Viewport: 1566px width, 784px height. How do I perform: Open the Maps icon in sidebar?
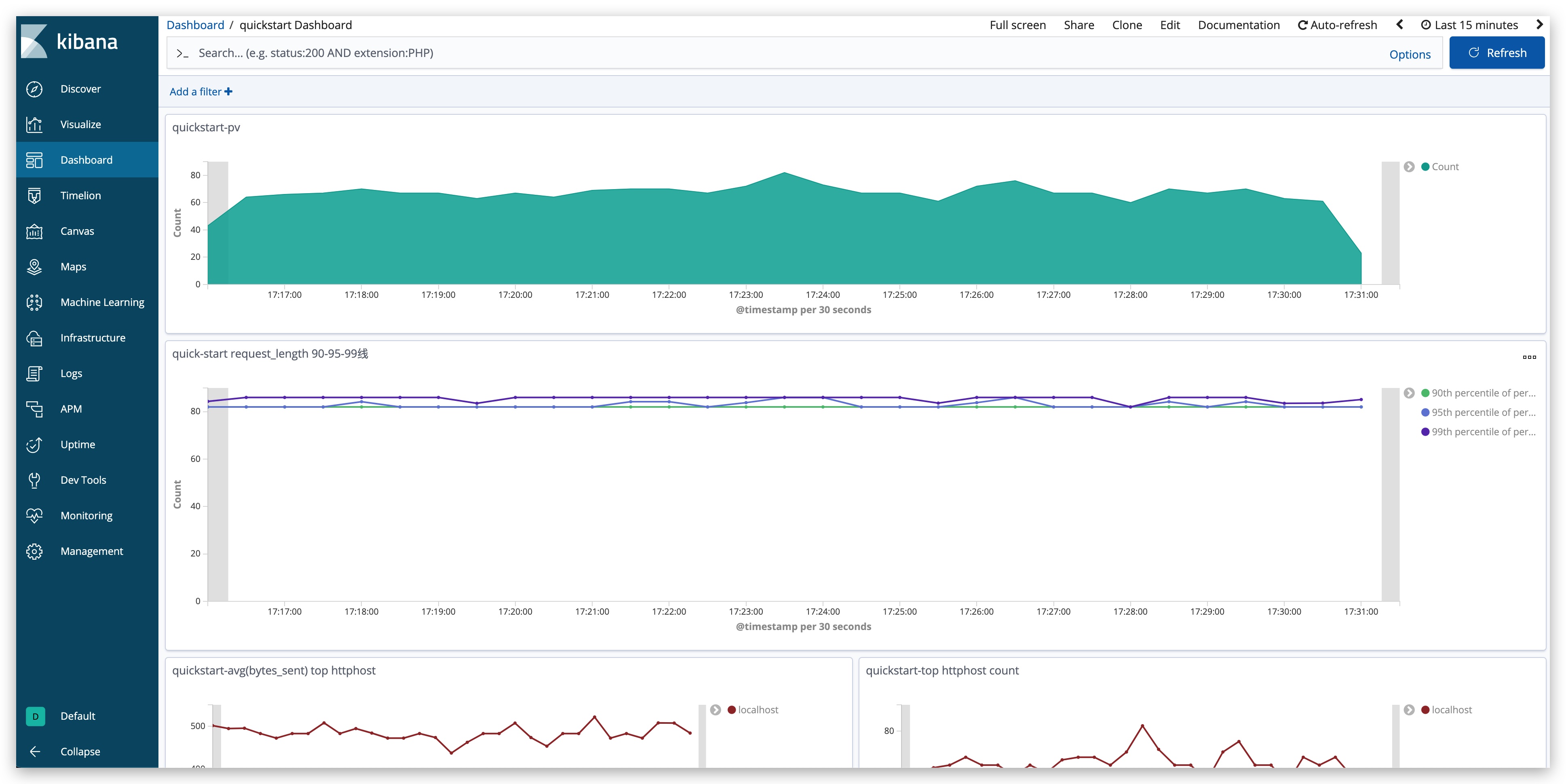tap(35, 267)
